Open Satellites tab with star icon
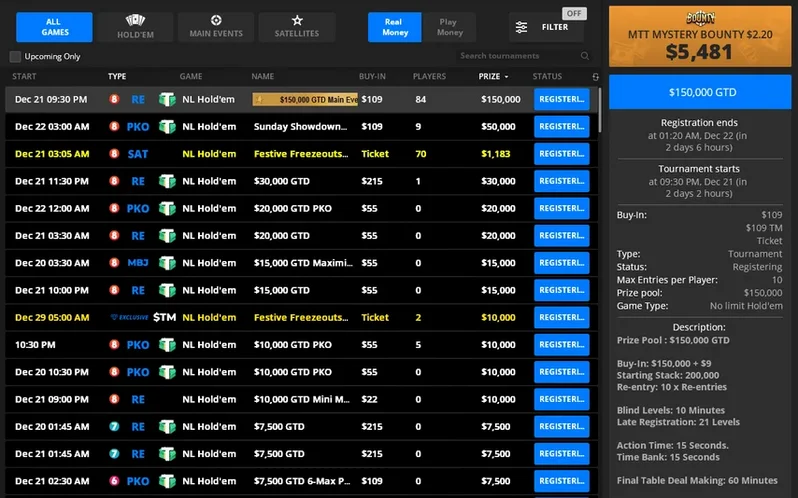This screenshot has height=498, width=798. 297,27
